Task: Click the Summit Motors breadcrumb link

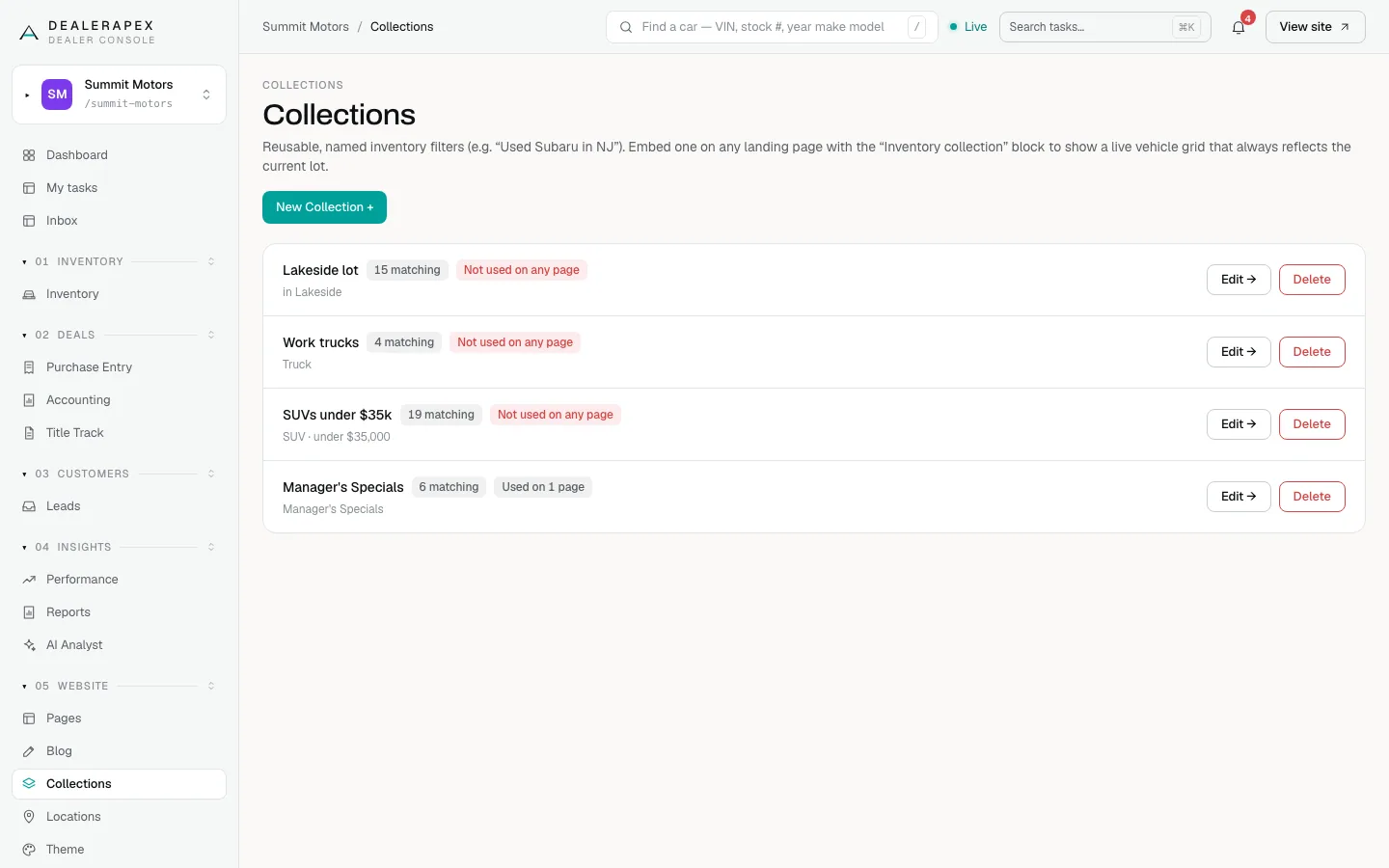Action: coord(306,27)
